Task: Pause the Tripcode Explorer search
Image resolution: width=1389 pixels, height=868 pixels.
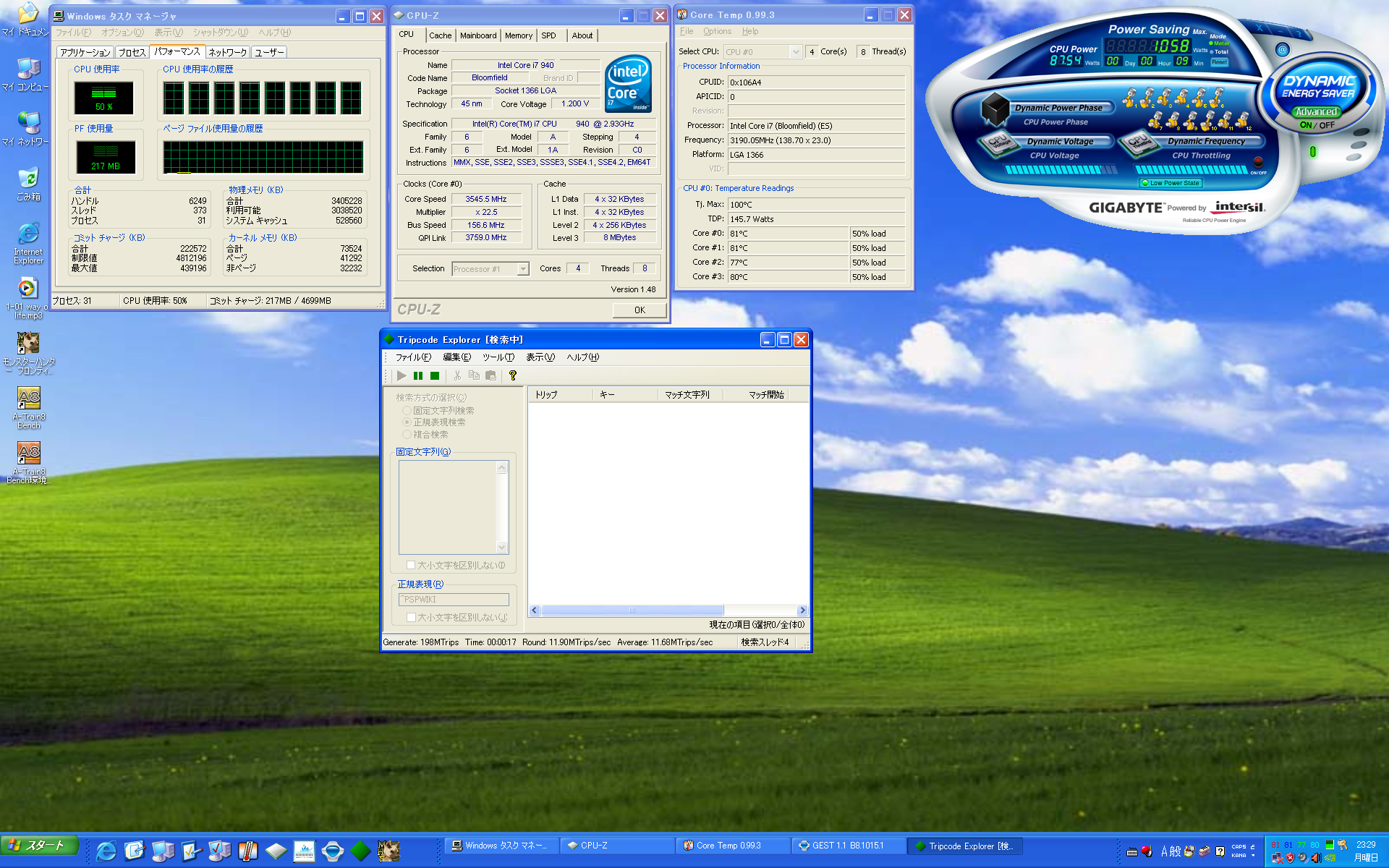Action: (418, 375)
